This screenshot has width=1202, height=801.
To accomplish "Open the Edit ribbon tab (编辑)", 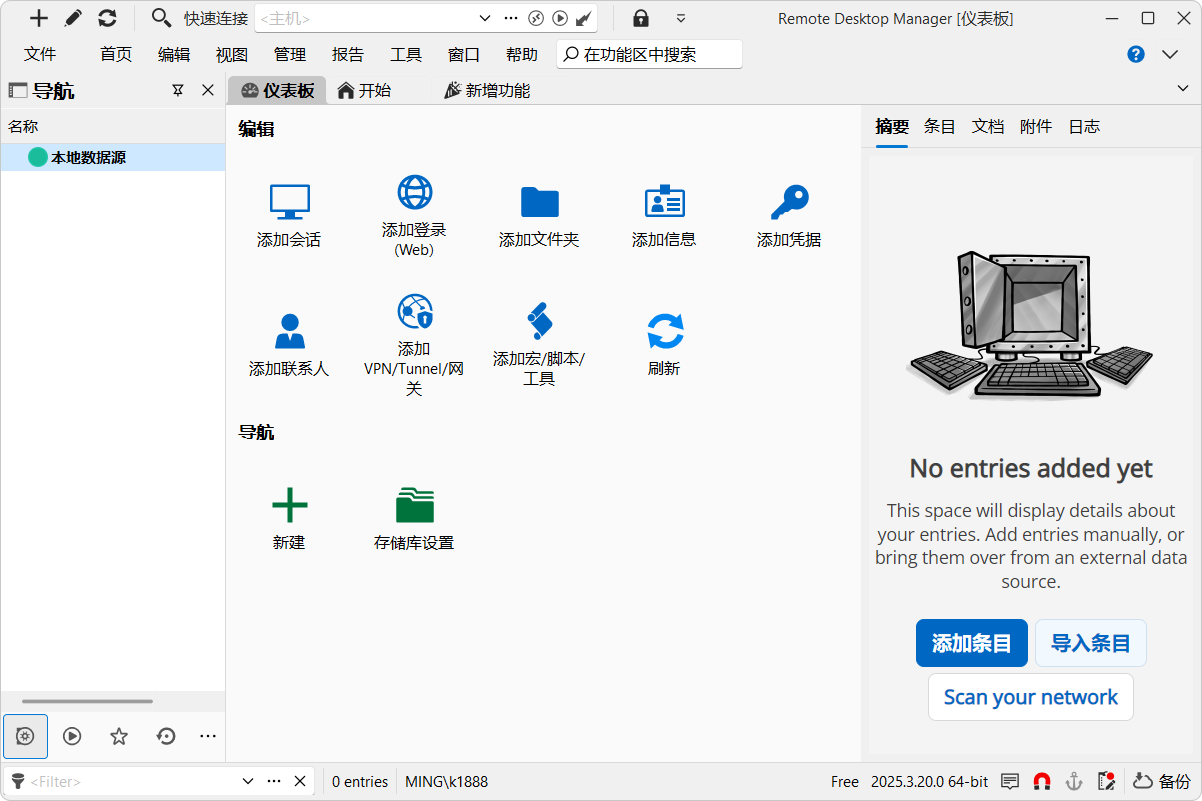I will pyautogui.click(x=174, y=54).
